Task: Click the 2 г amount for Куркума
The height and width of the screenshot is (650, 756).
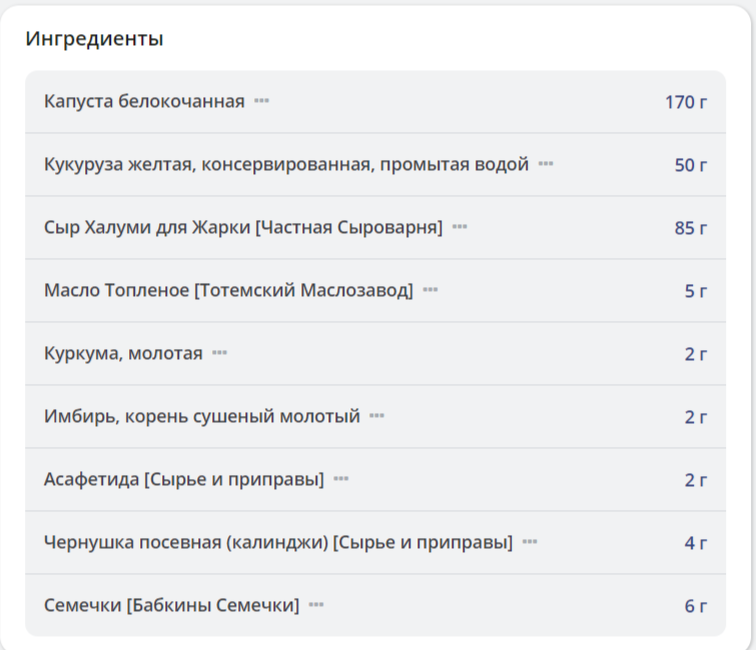Action: tap(696, 354)
